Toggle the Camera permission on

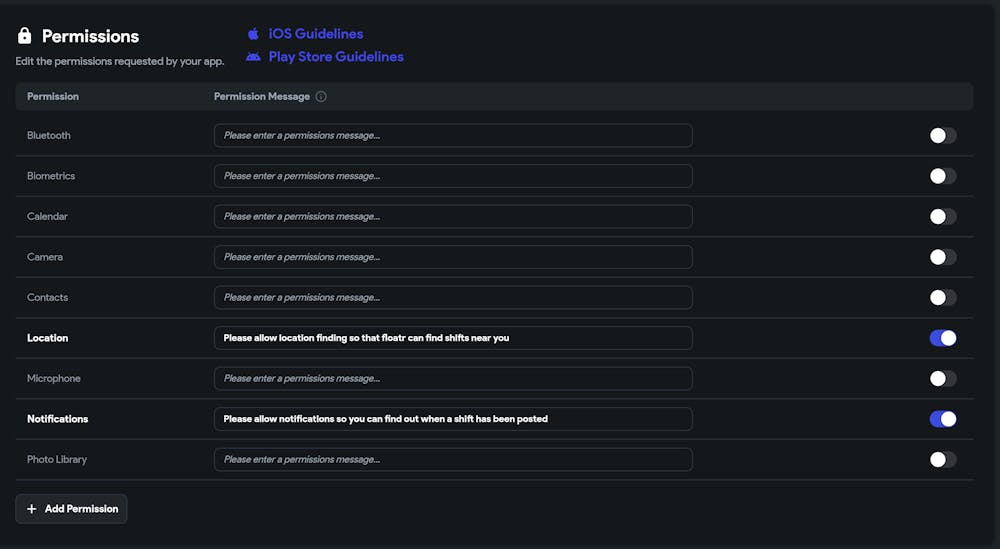pyautogui.click(x=942, y=257)
